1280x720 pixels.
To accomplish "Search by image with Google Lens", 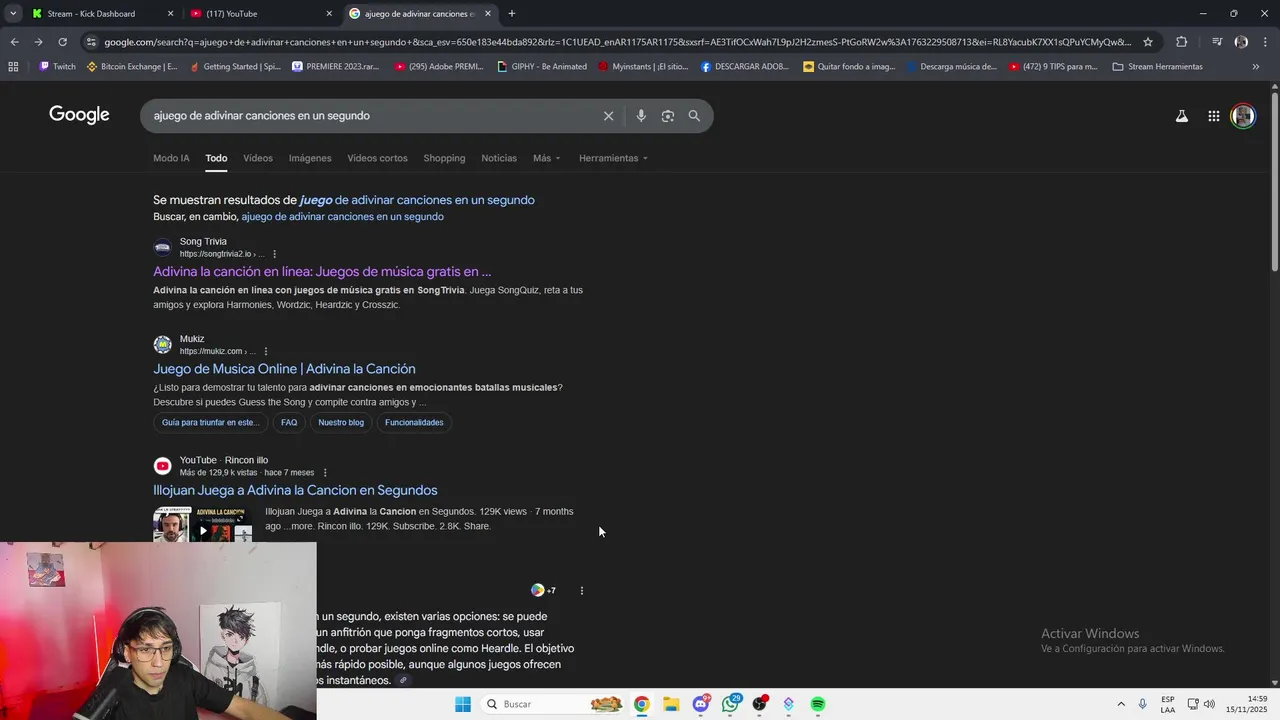I will (668, 116).
